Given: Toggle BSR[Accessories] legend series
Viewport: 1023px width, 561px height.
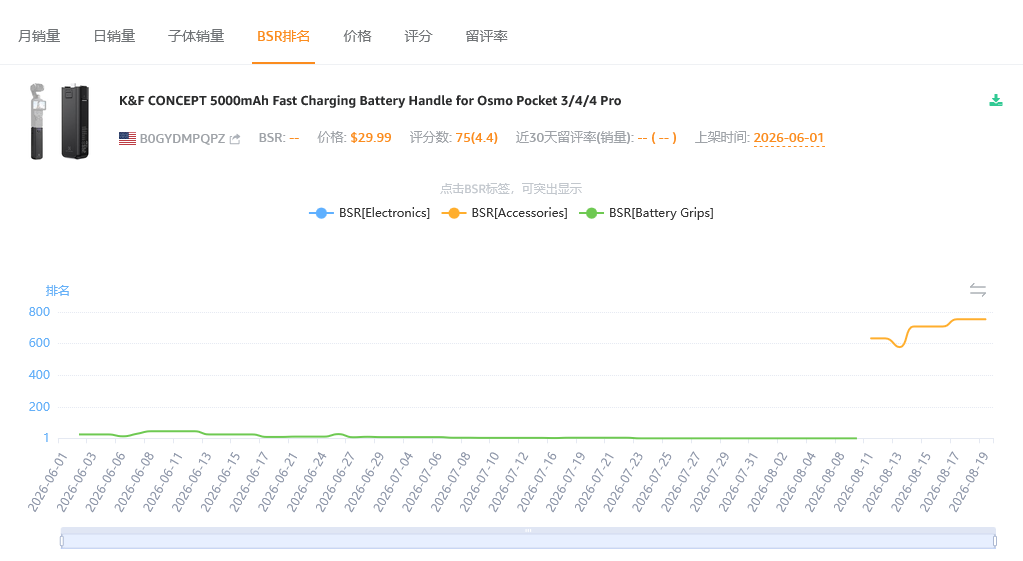Looking at the screenshot, I should (505, 213).
